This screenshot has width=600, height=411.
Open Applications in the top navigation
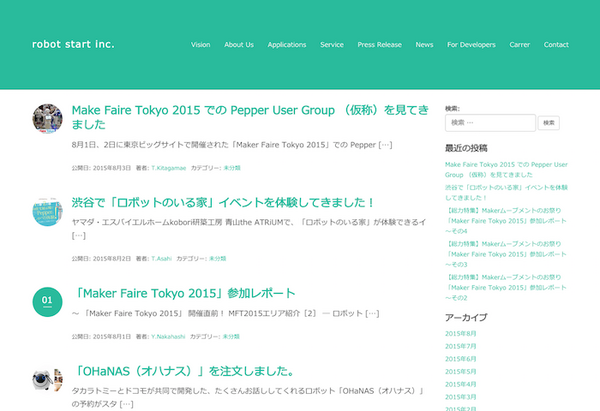[x=287, y=45]
